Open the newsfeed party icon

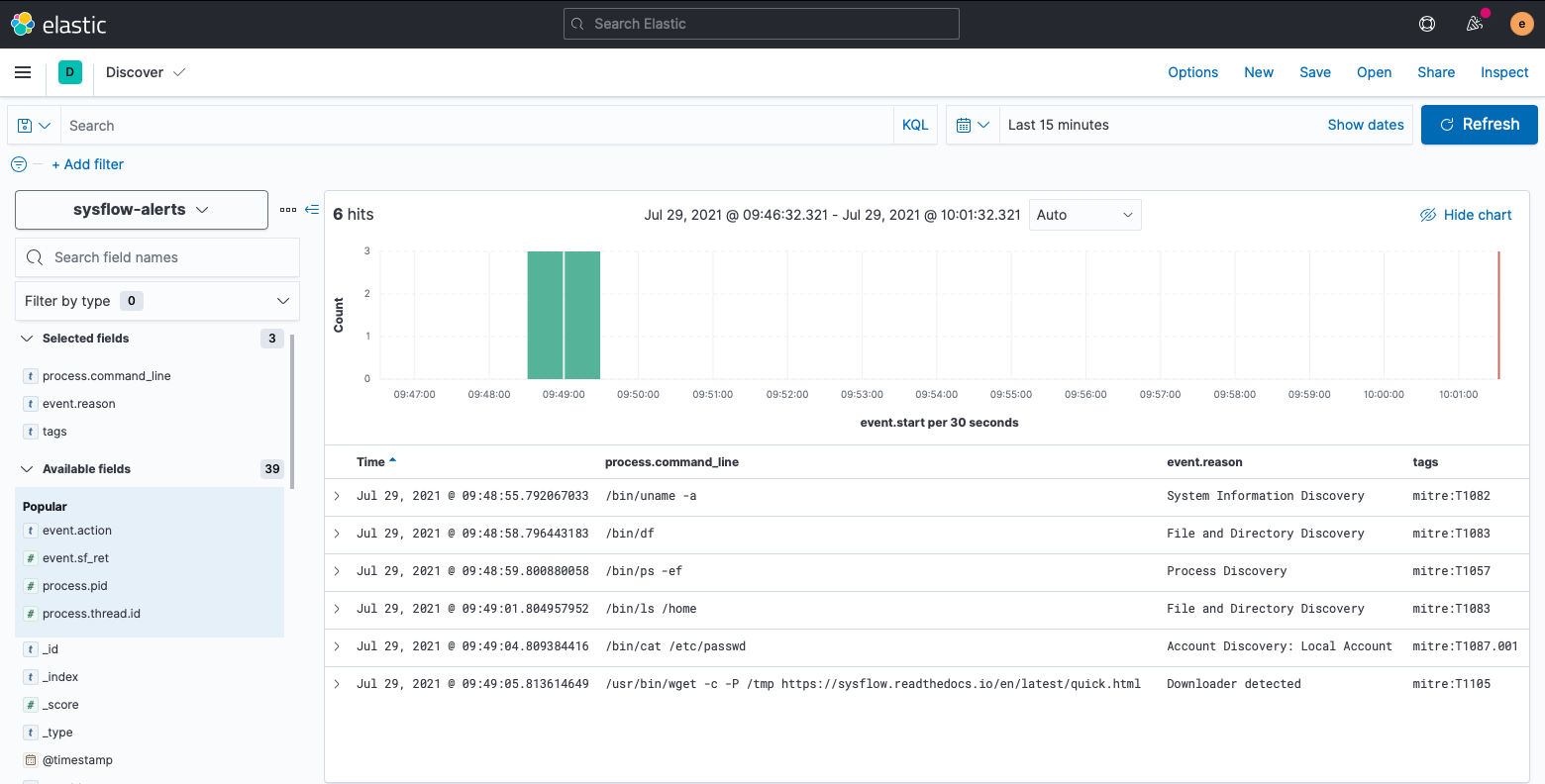tap(1475, 24)
